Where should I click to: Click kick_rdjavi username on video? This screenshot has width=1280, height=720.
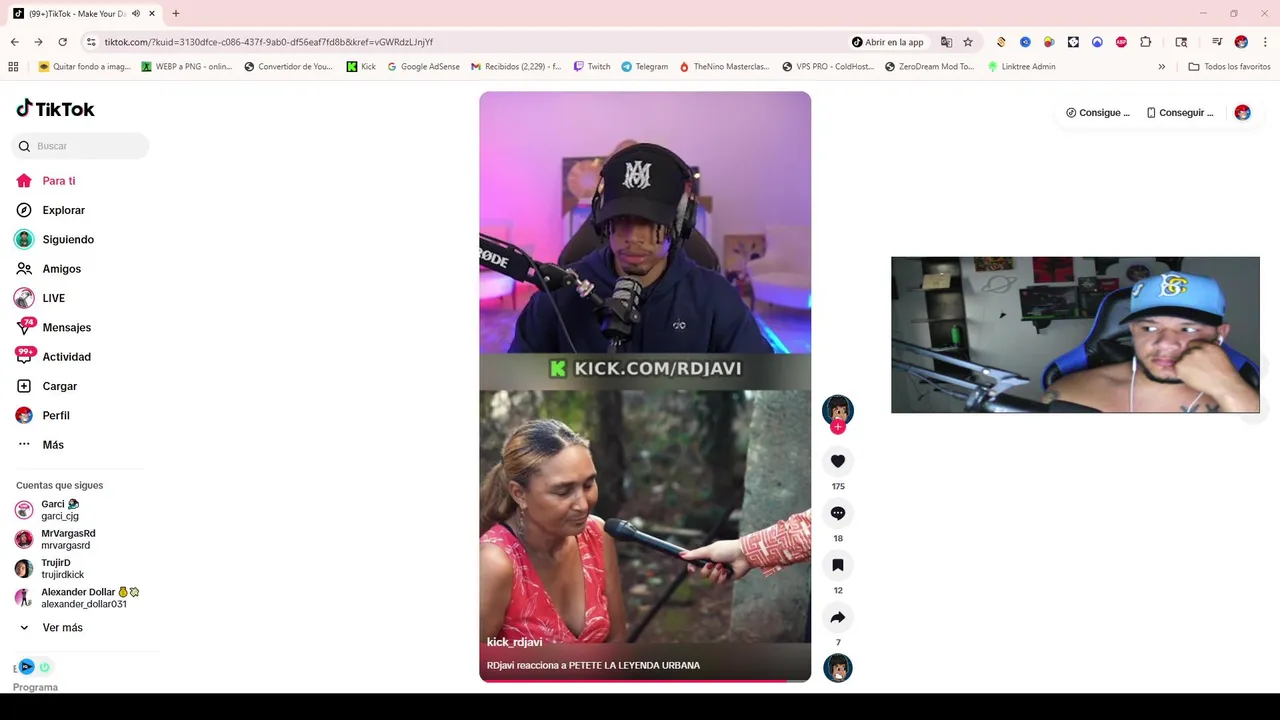pos(514,642)
